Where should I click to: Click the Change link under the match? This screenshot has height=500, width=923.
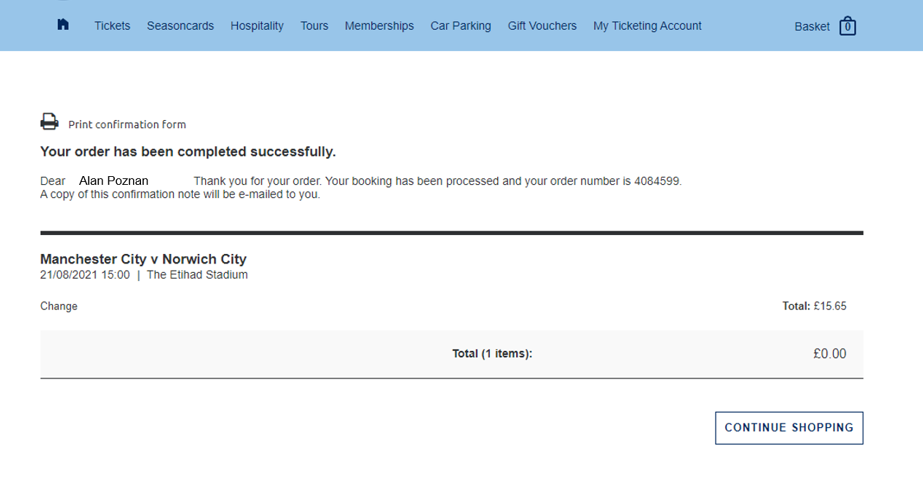coord(59,306)
